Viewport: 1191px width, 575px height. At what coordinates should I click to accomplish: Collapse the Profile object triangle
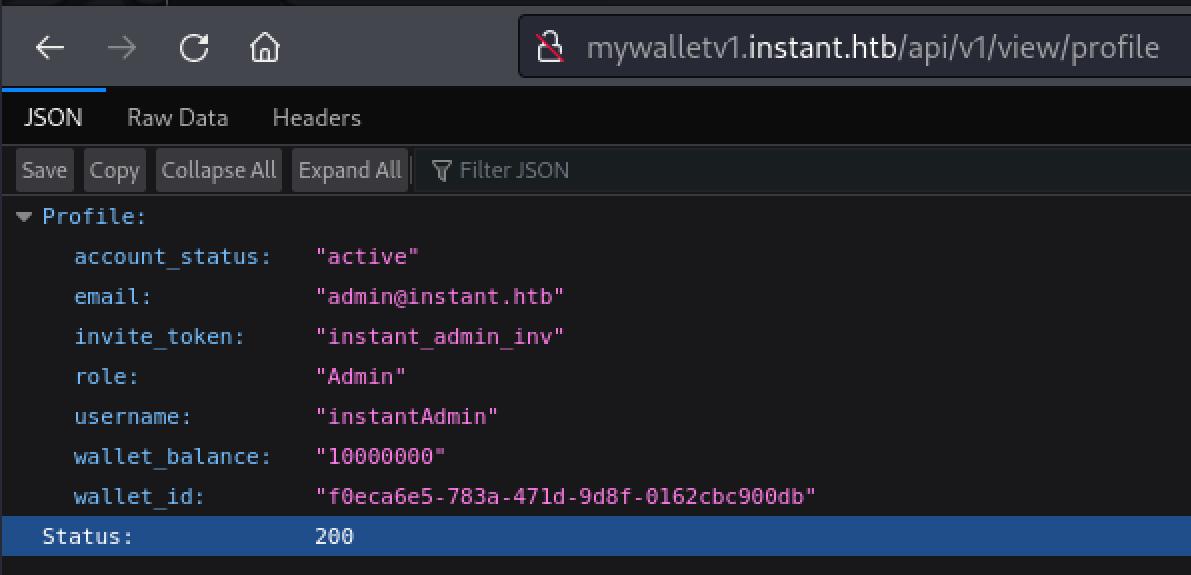point(24,217)
